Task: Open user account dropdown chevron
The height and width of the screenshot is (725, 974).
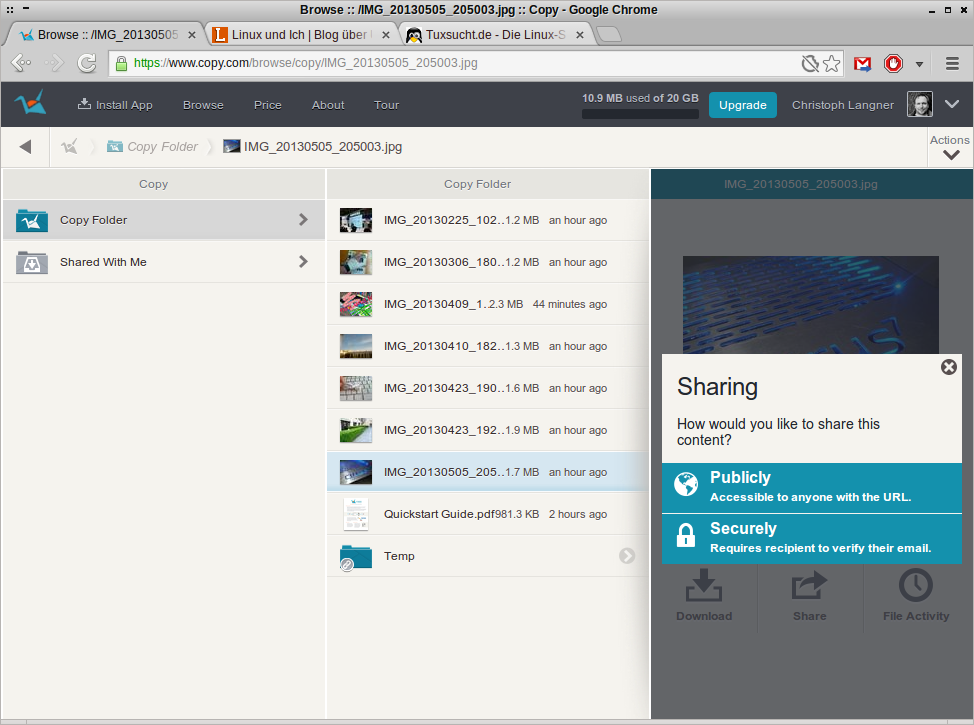Action: 952,104
